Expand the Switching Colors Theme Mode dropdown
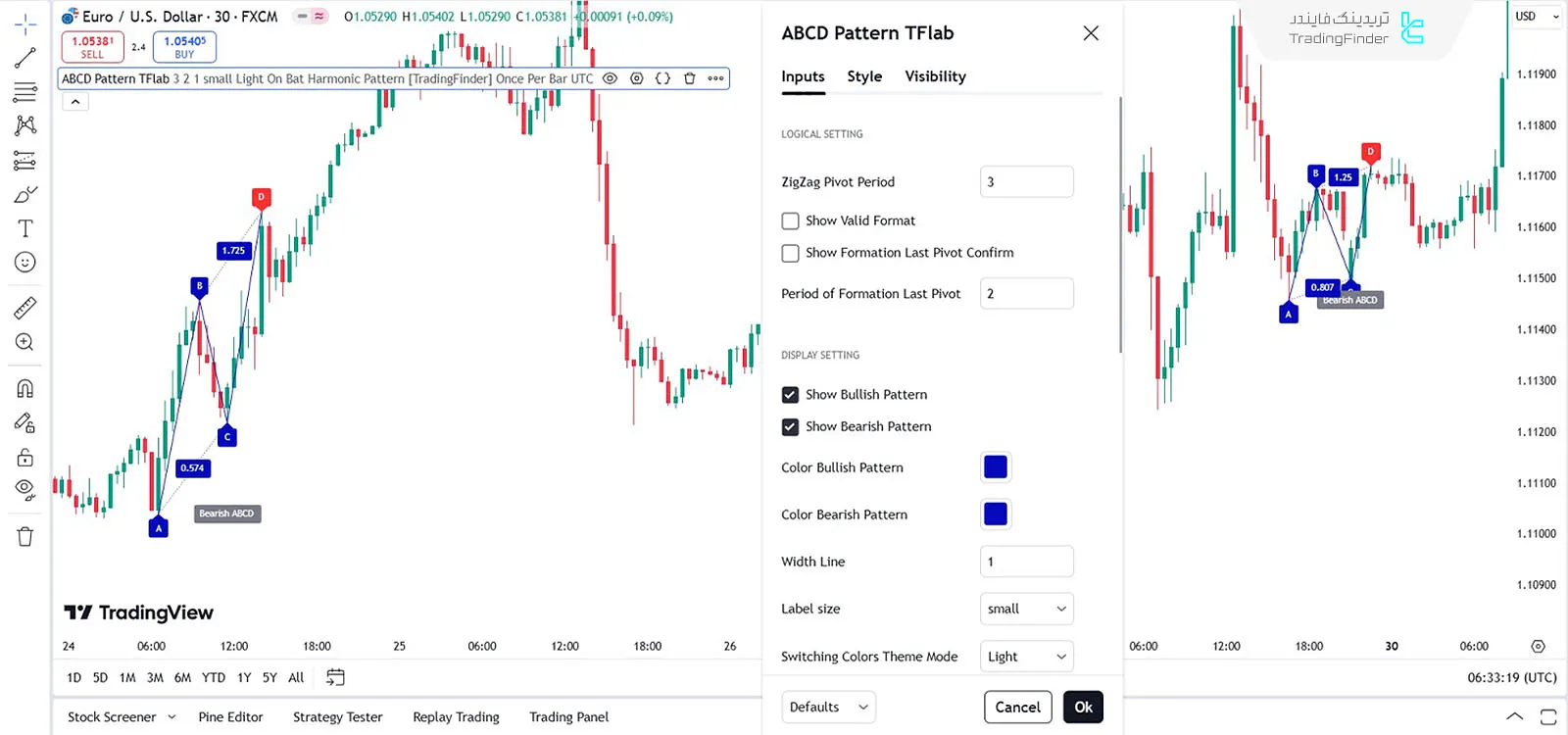This screenshot has height=735, width=1568. tap(1026, 657)
